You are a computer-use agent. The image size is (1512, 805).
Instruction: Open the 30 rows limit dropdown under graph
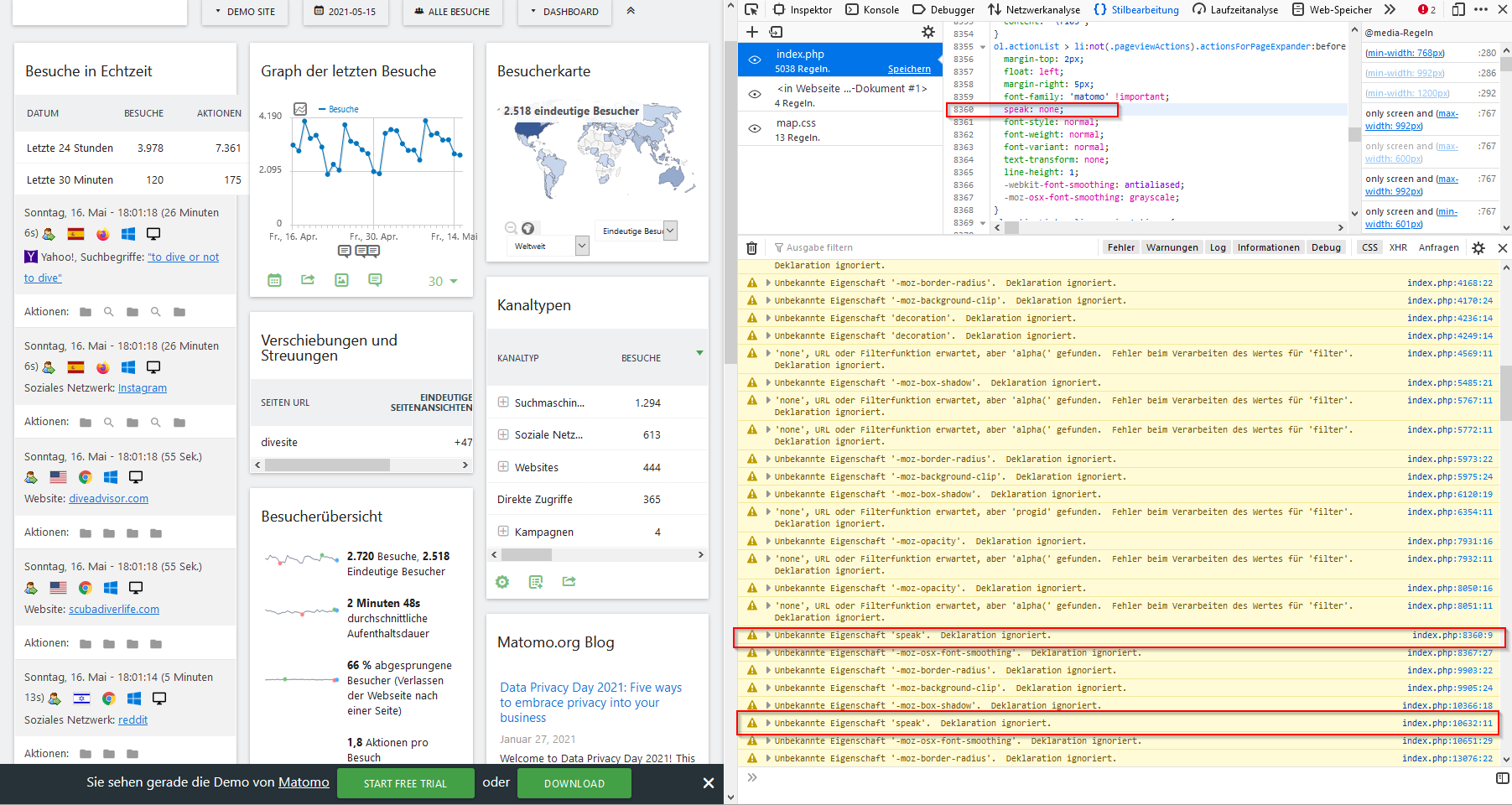(x=443, y=282)
